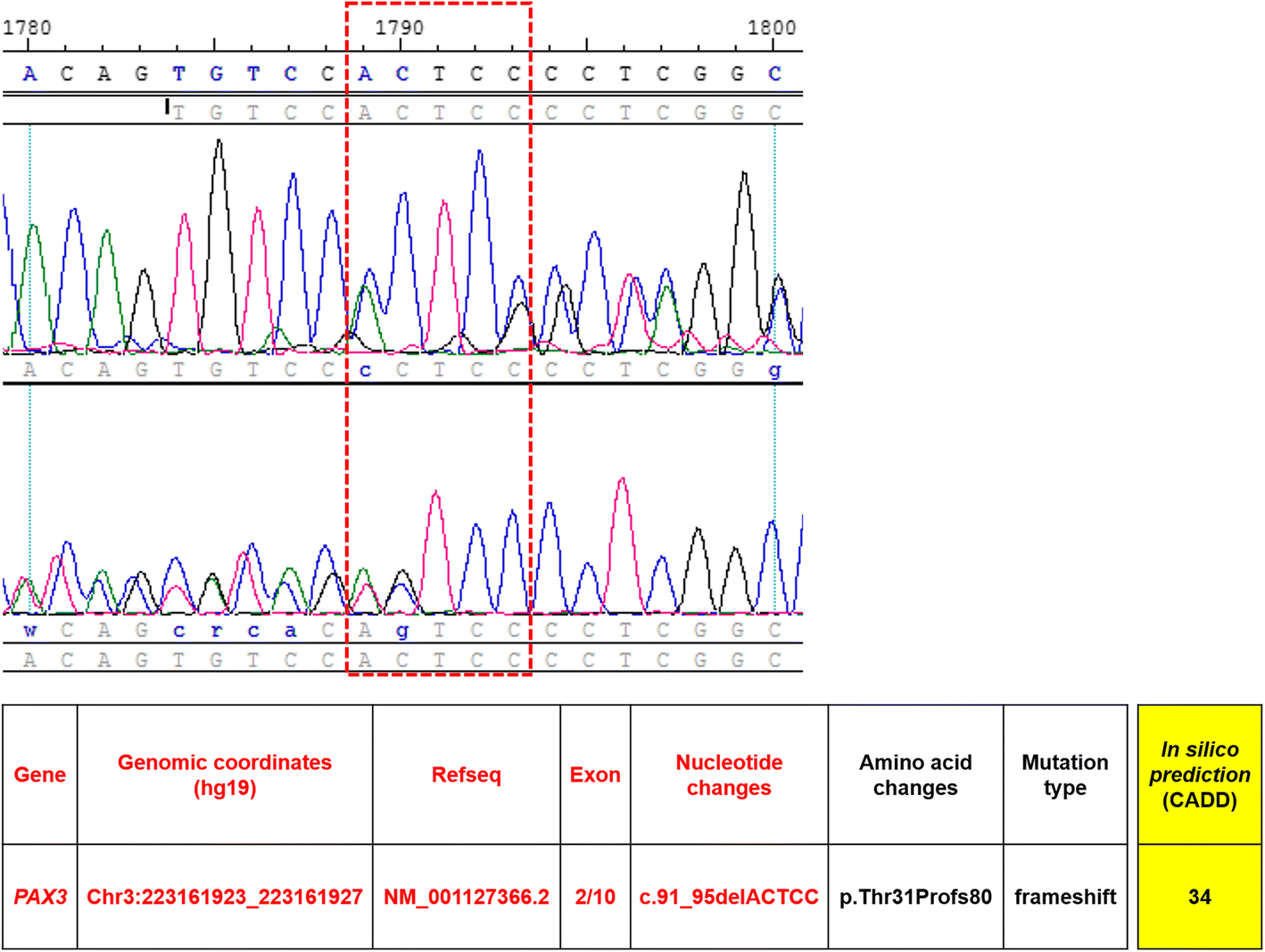This screenshot has width=1265, height=952.
Task: Click the lowercase 'a' base call
Action: click(x=291, y=631)
